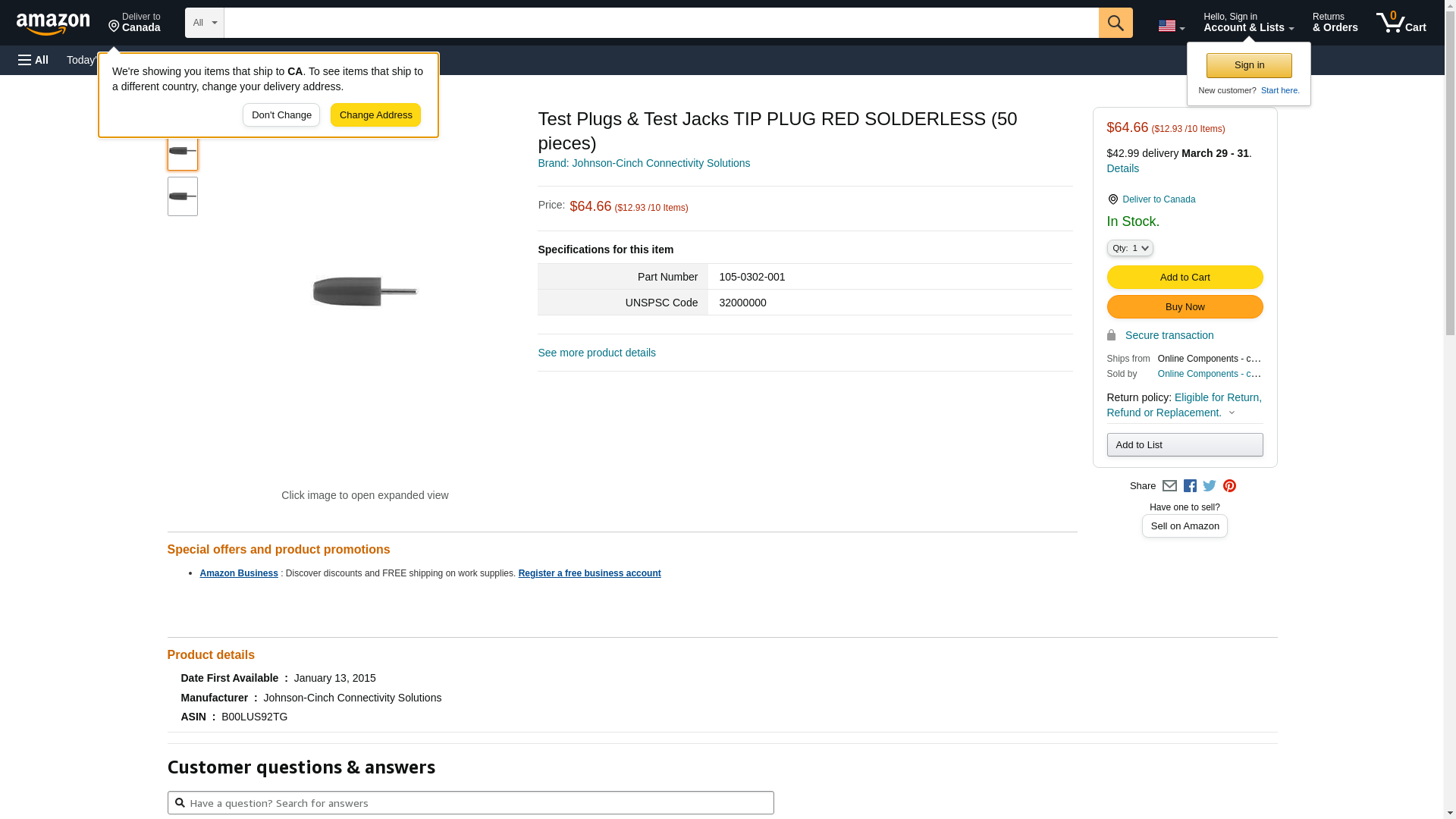Open the All hamburger menu

[33, 60]
